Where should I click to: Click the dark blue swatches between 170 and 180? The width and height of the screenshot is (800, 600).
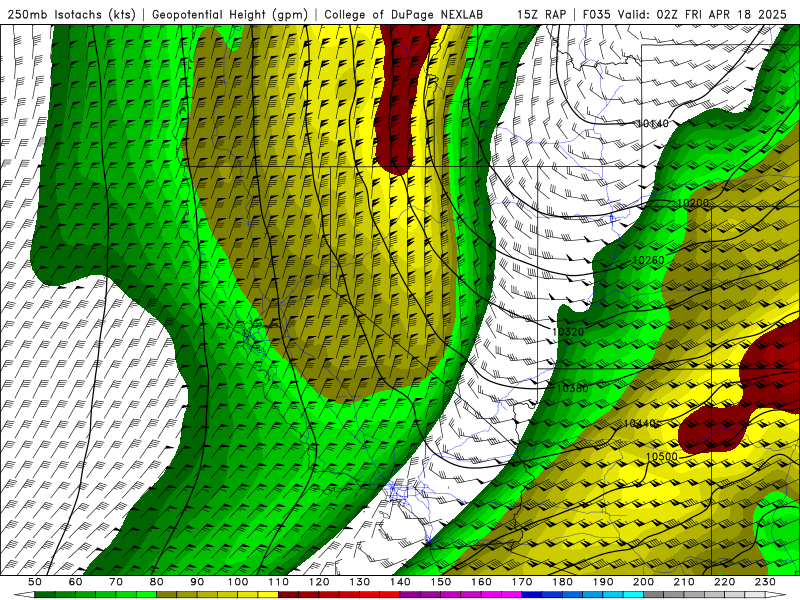[x=542, y=595]
